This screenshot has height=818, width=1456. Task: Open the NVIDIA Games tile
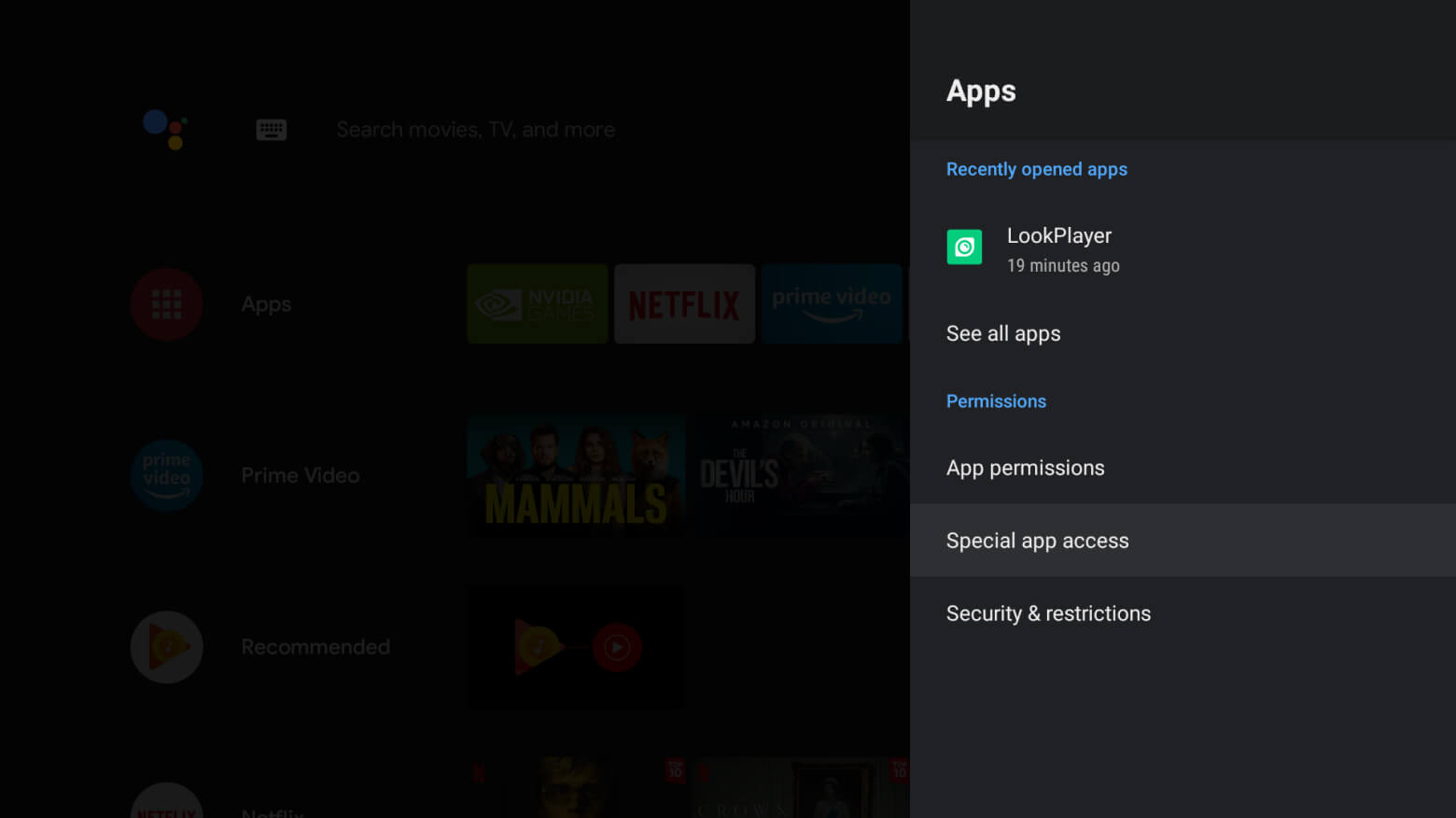click(x=537, y=303)
